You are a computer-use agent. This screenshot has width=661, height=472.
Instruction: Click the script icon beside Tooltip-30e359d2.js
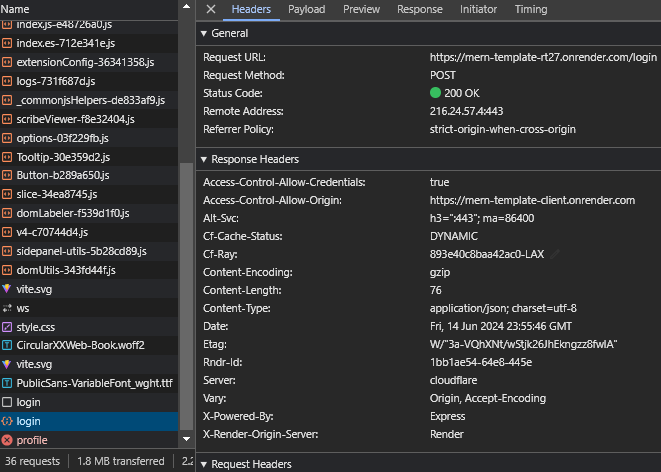pyautogui.click(x=7, y=157)
